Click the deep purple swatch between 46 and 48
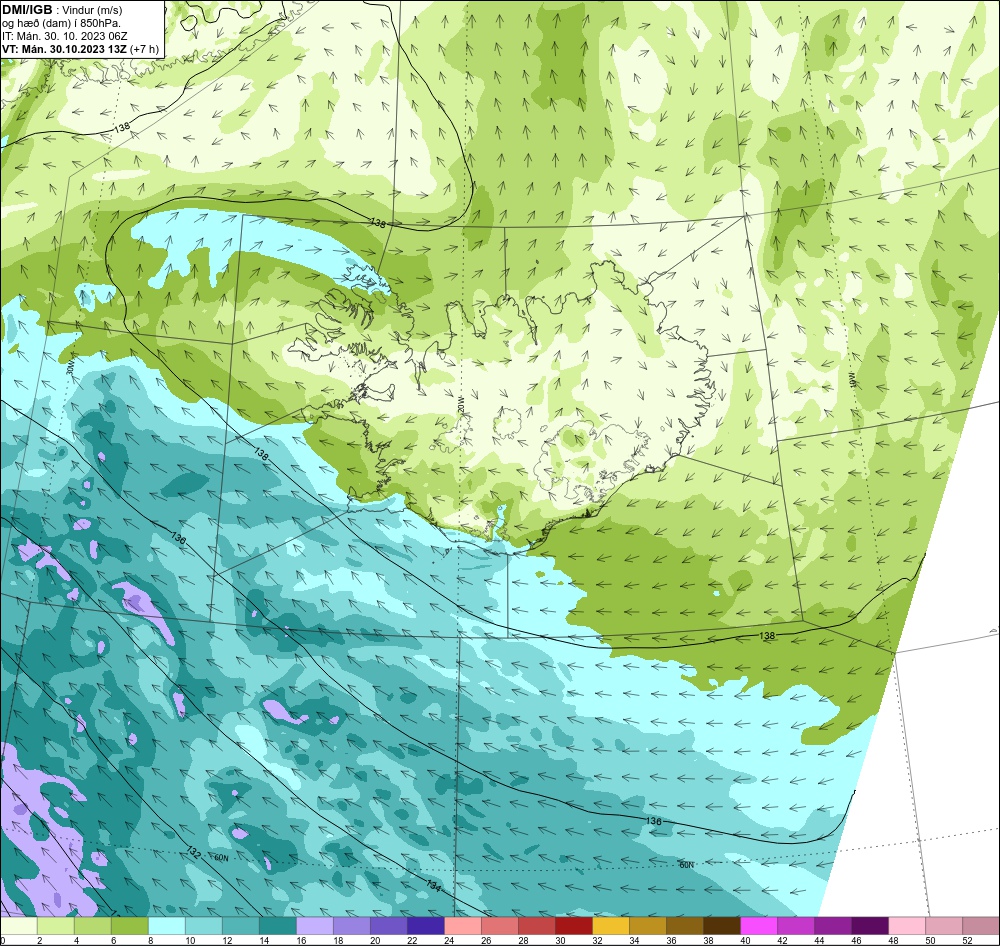The image size is (1000, 946). (x=870, y=924)
